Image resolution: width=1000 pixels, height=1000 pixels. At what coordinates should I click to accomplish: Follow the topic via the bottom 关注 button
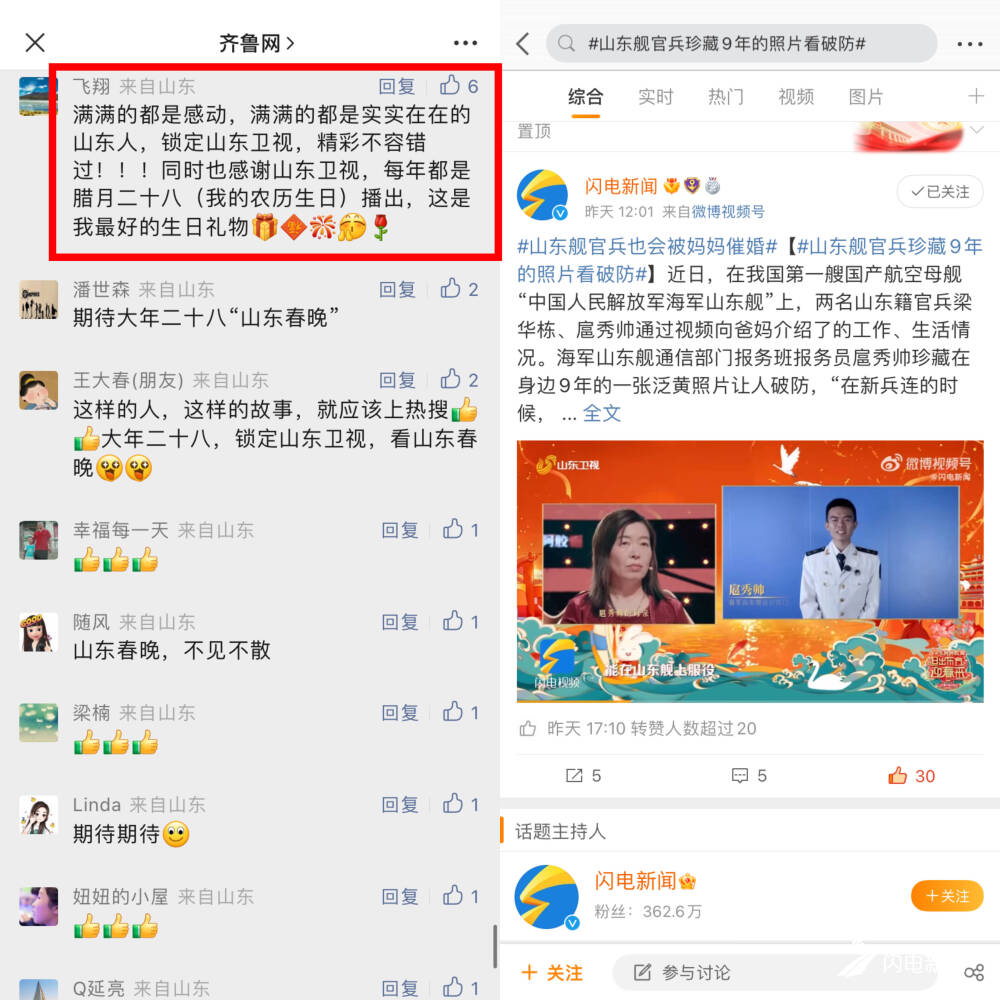tap(552, 972)
